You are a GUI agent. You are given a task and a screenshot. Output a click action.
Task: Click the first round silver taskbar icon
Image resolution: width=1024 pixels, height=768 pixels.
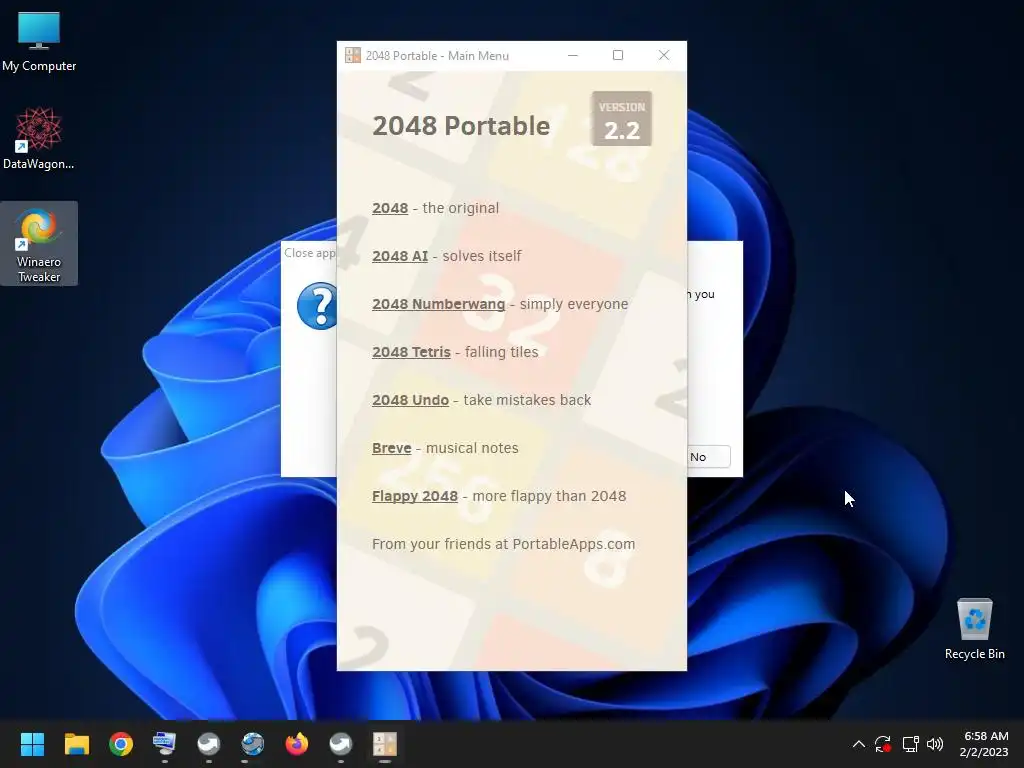coord(209,744)
